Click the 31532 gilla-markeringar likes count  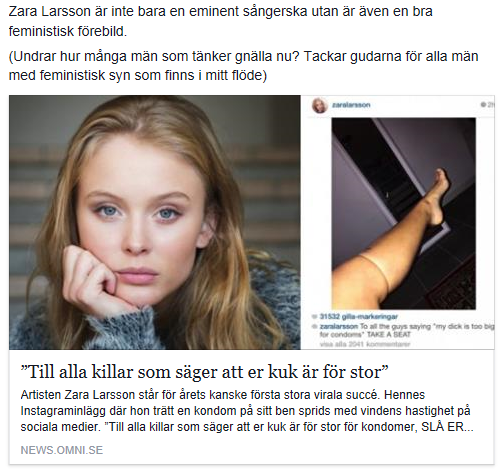coord(359,316)
